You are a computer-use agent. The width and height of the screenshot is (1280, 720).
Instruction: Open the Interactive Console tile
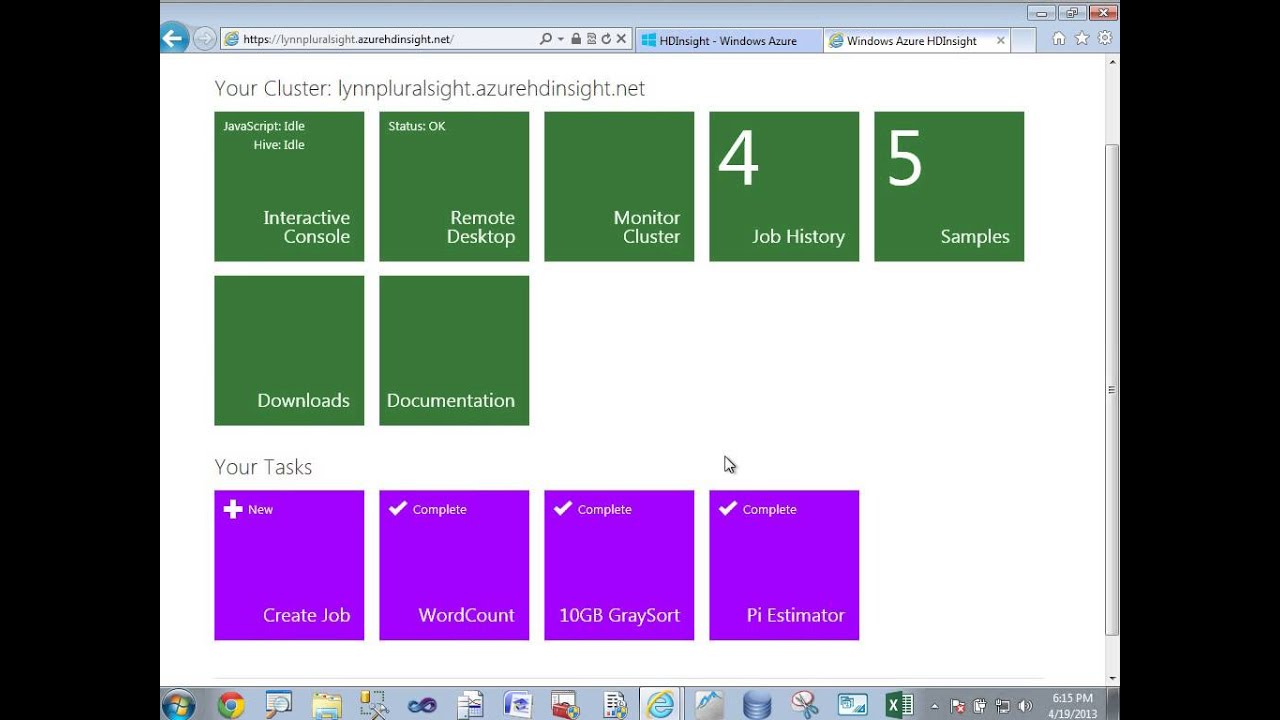tap(289, 186)
